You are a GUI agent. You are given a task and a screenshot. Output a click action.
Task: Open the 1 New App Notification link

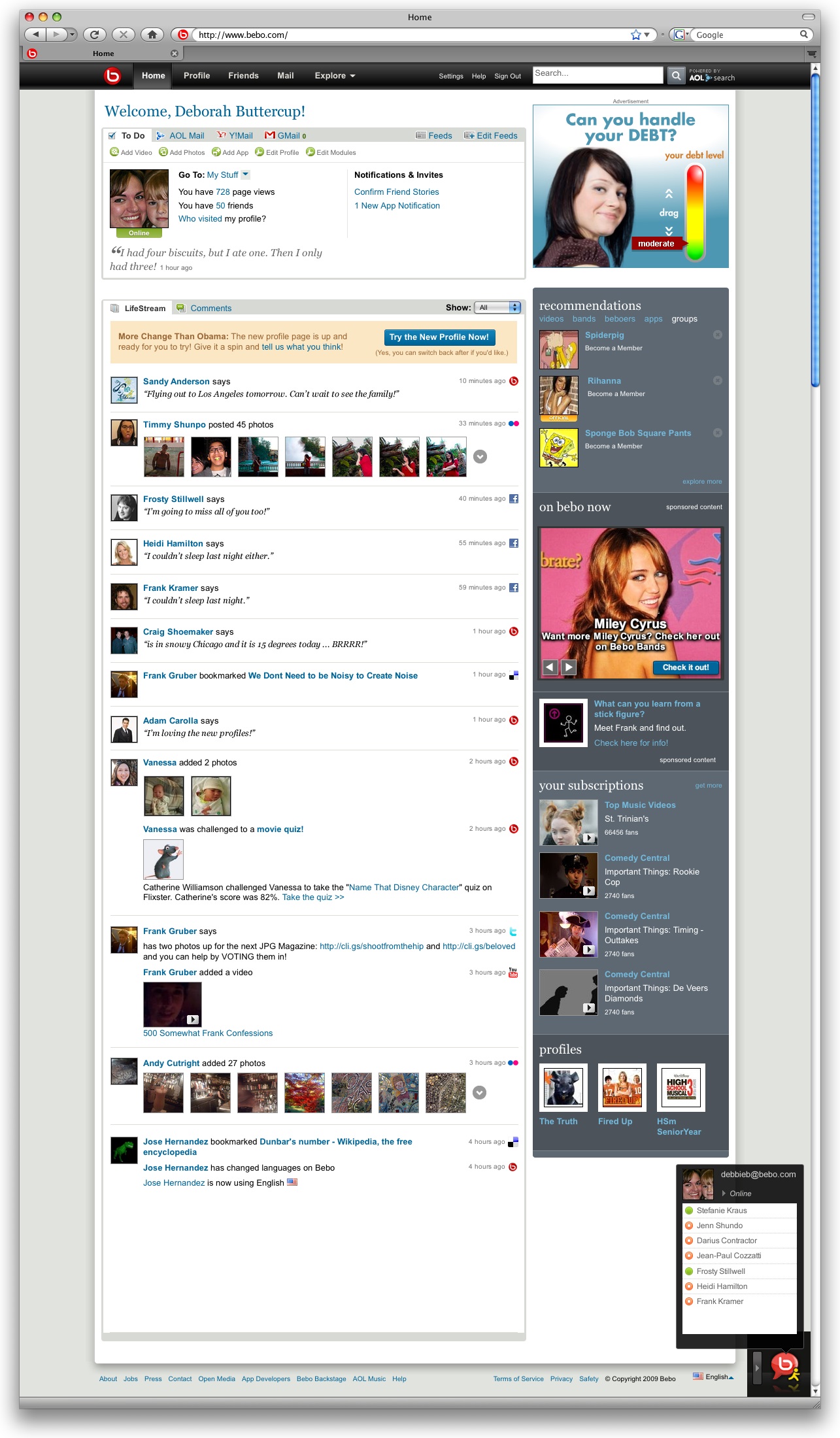397,205
